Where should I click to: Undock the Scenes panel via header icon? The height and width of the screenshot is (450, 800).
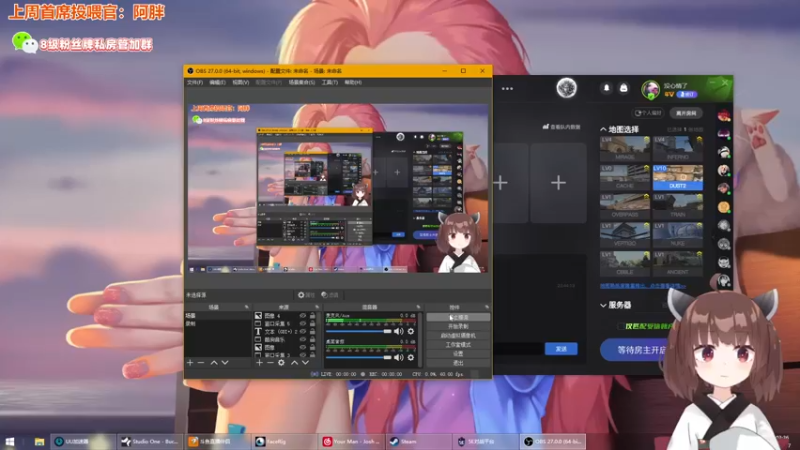(x=246, y=307)
